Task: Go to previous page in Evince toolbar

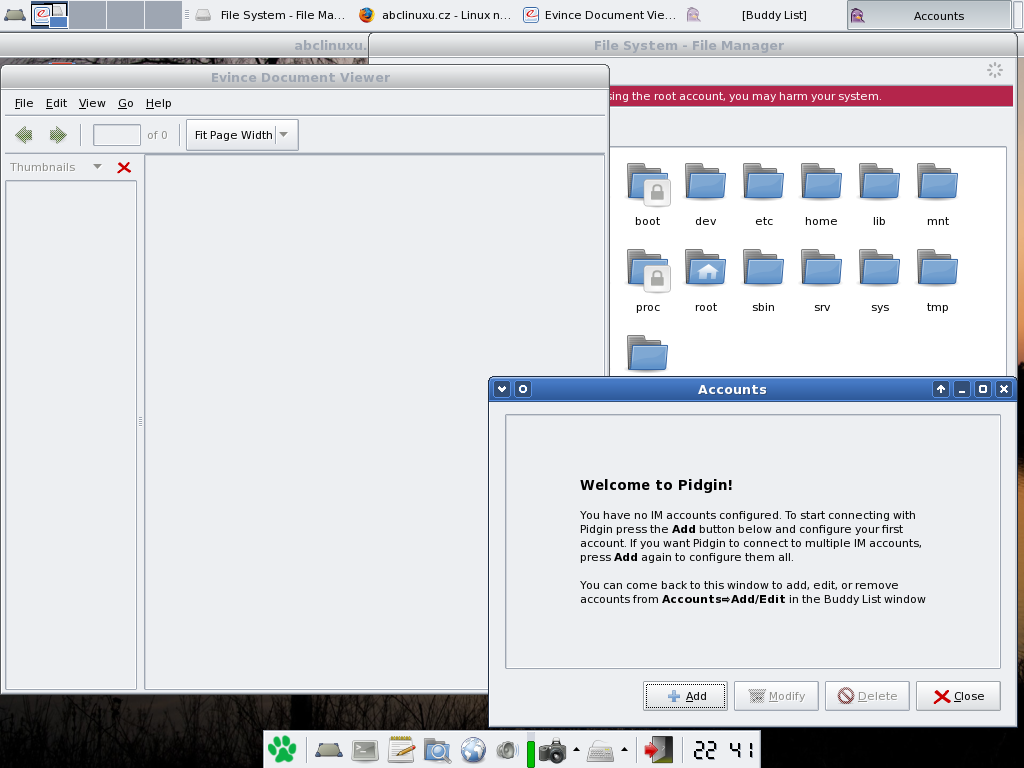Action: click(24, 135)
